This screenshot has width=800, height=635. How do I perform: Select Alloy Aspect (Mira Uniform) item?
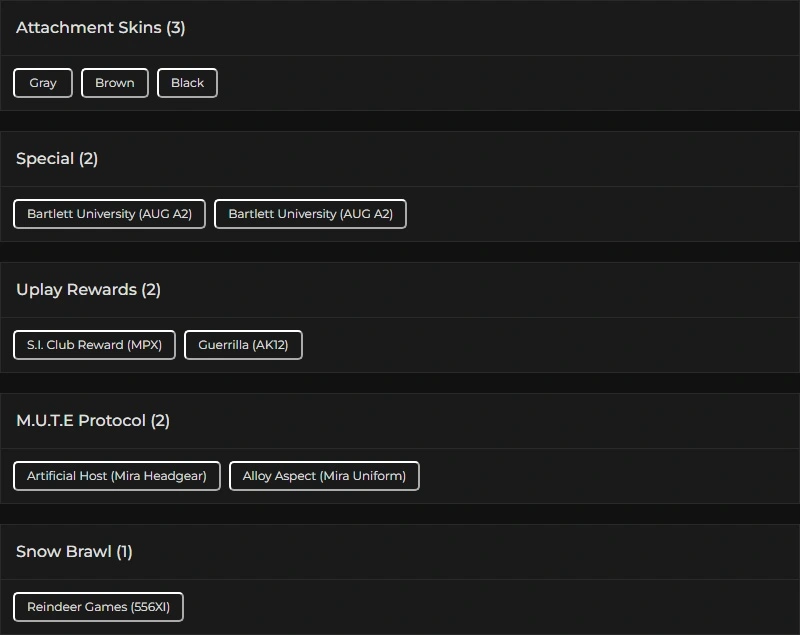(324, 476)
